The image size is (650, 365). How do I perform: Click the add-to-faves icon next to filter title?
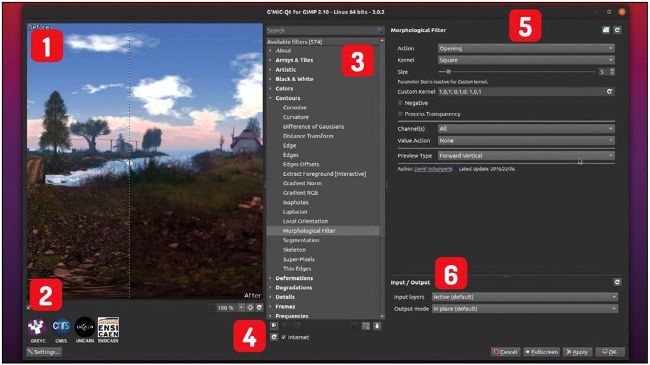[606, 30]
